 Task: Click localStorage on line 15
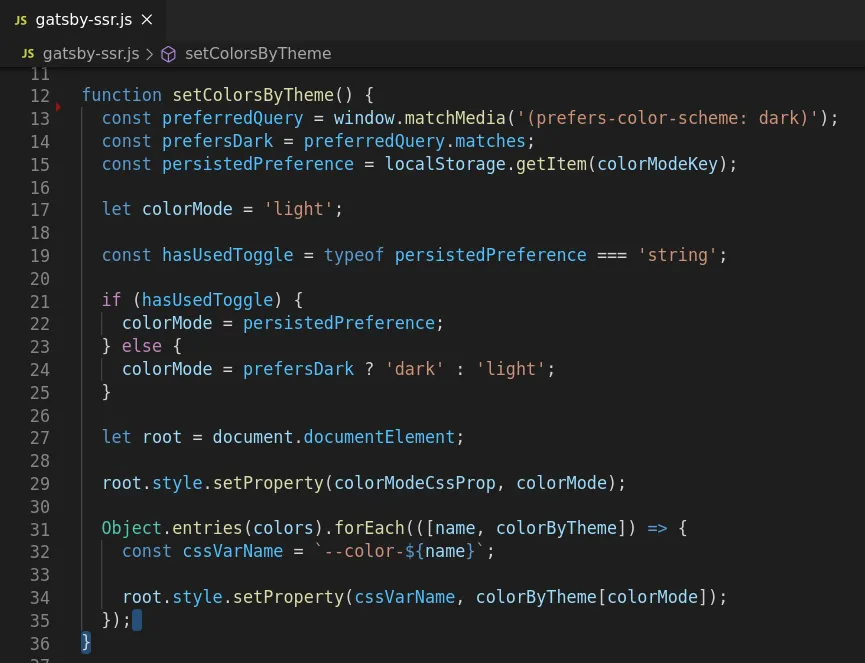(445, 164)
